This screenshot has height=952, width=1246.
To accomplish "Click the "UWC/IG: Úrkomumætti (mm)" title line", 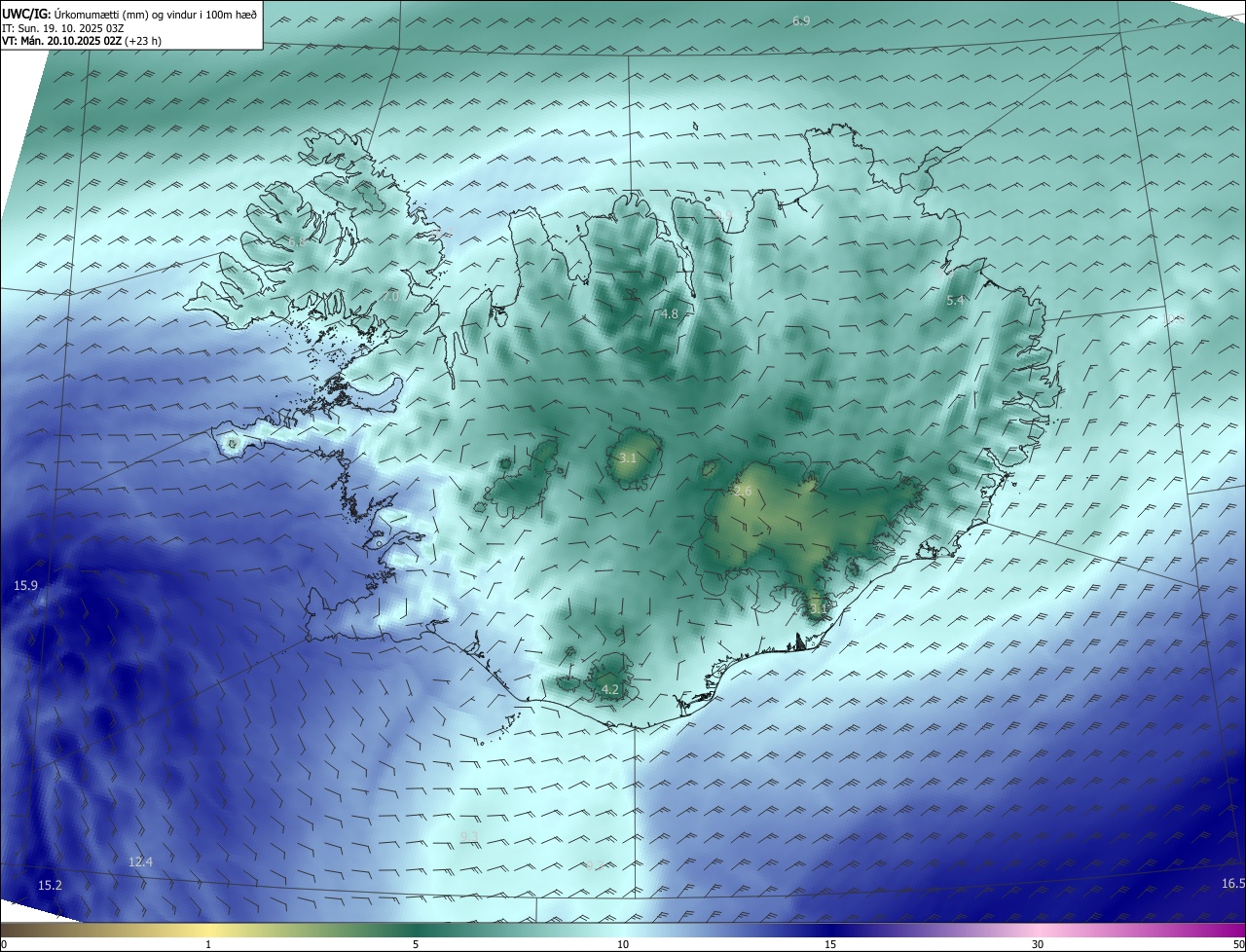I will (x=129, y=15).
